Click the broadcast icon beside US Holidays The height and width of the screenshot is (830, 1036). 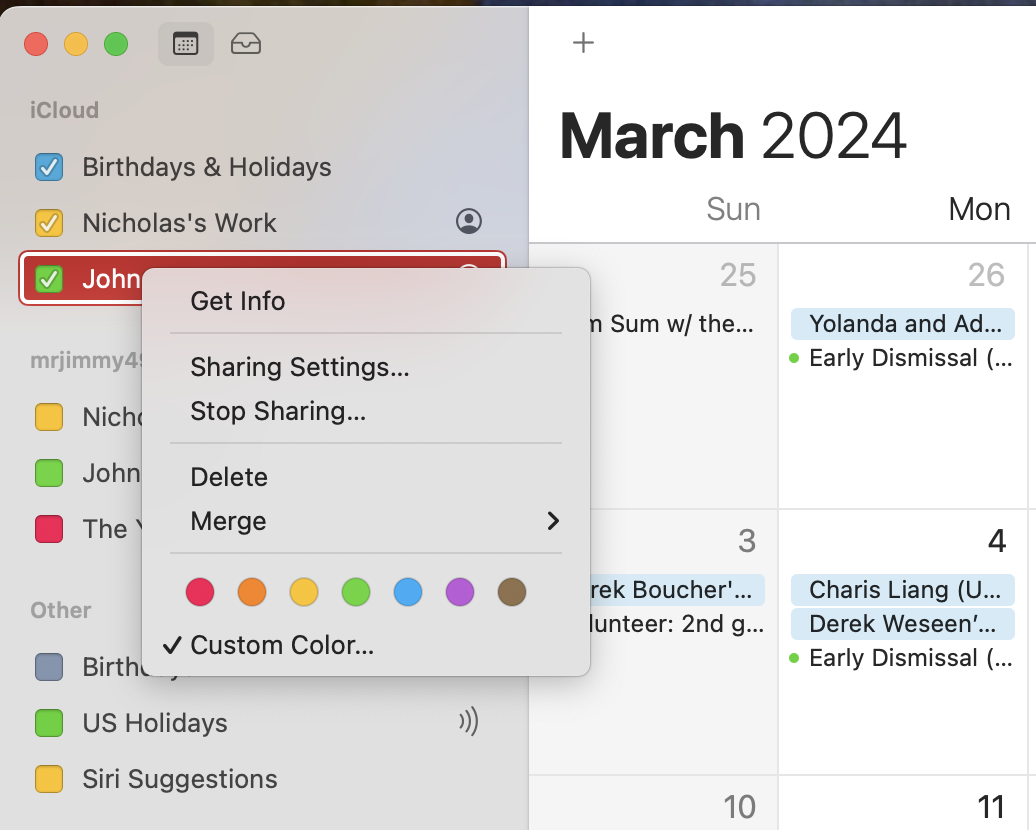point(468,722)
